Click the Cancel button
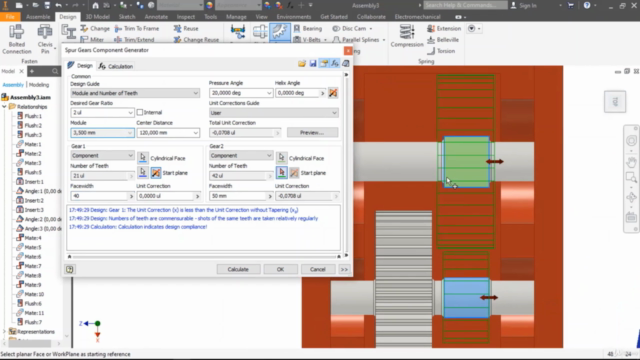This screenshot has width=640, height=360. click(x=318, y=269)
